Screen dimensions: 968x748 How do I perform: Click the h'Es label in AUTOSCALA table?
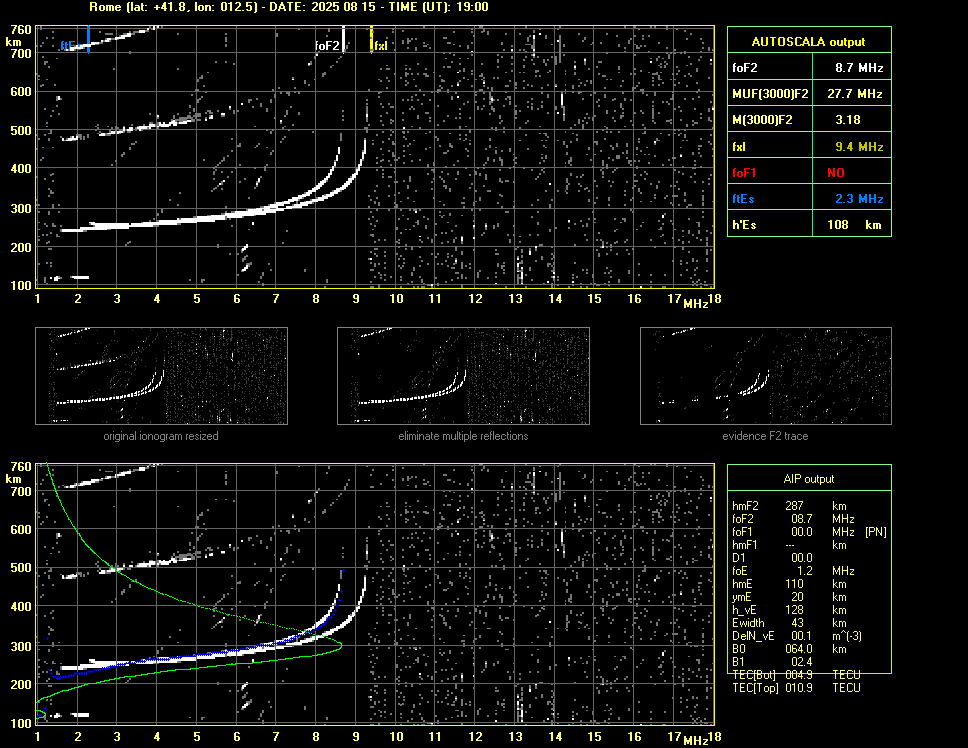pos(744,225)
